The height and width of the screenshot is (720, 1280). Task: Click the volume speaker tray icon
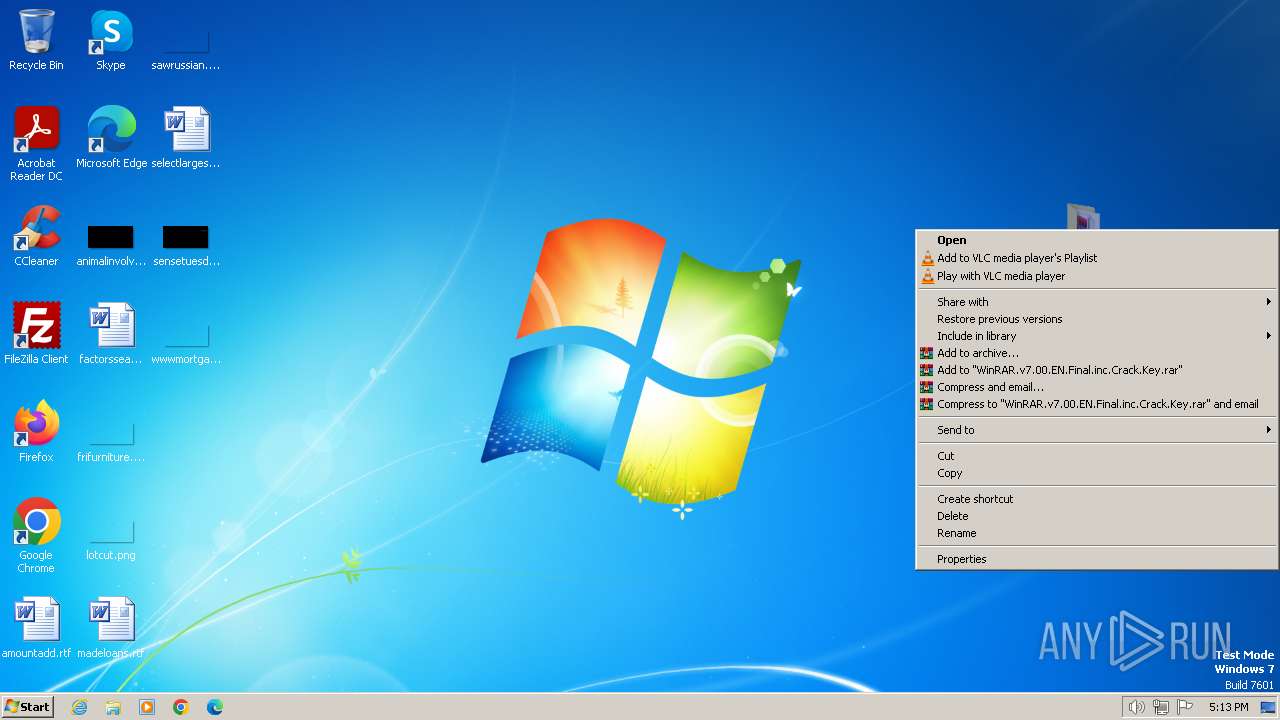click(x=1136, y=707)
